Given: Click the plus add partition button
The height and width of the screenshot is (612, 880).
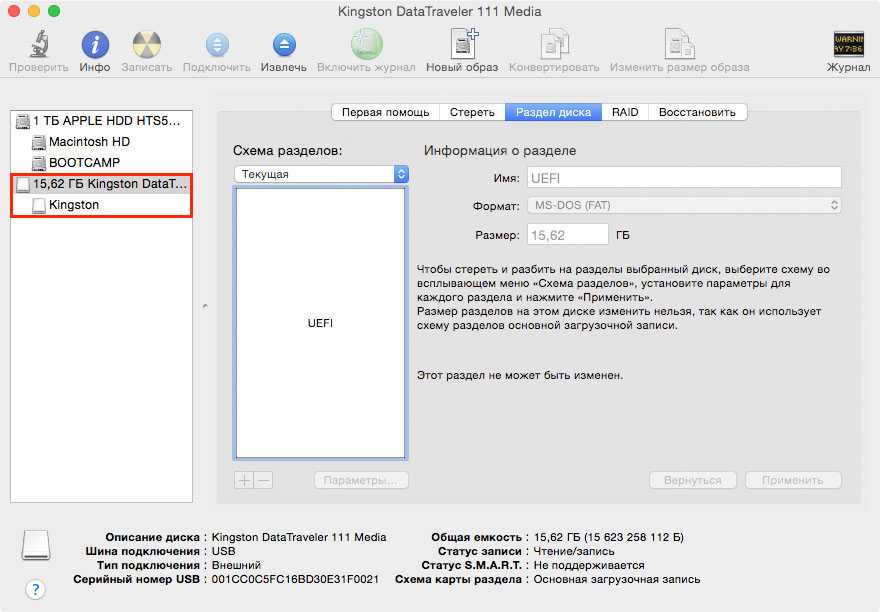Looking at the screenshot, I should point(244,481).
